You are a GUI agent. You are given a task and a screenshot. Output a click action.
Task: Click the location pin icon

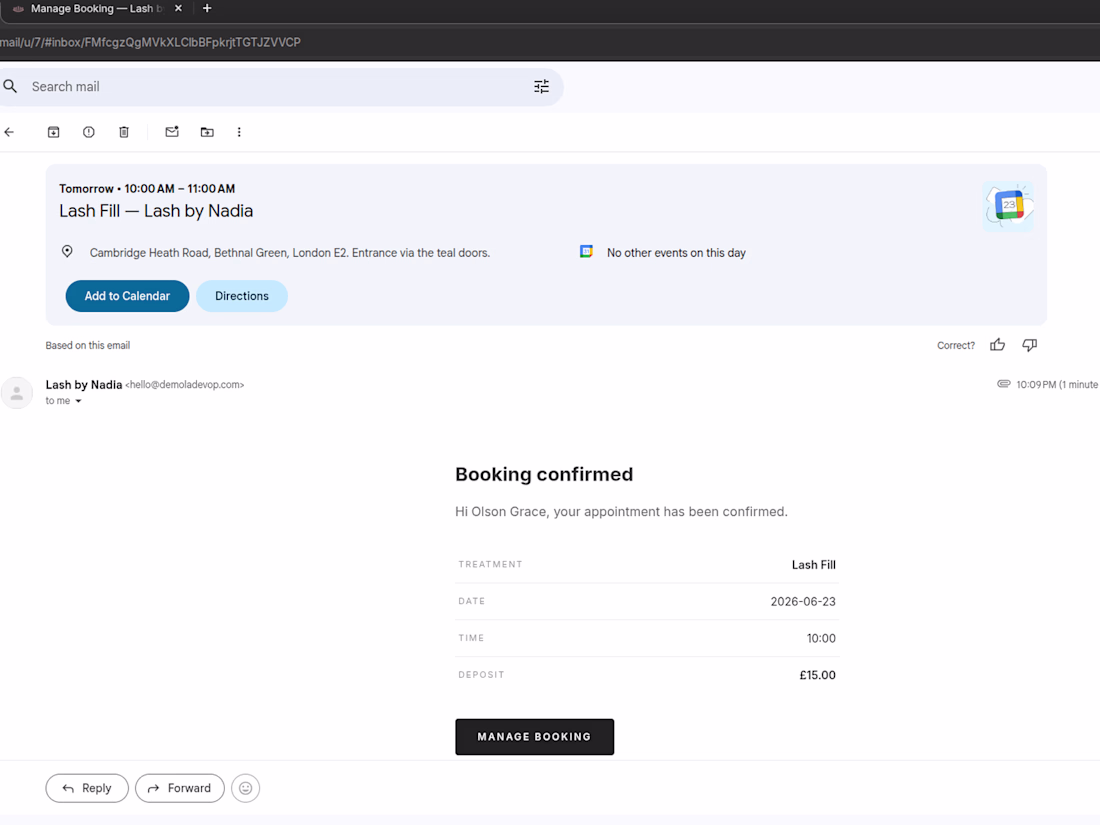(x=67, y=252)
